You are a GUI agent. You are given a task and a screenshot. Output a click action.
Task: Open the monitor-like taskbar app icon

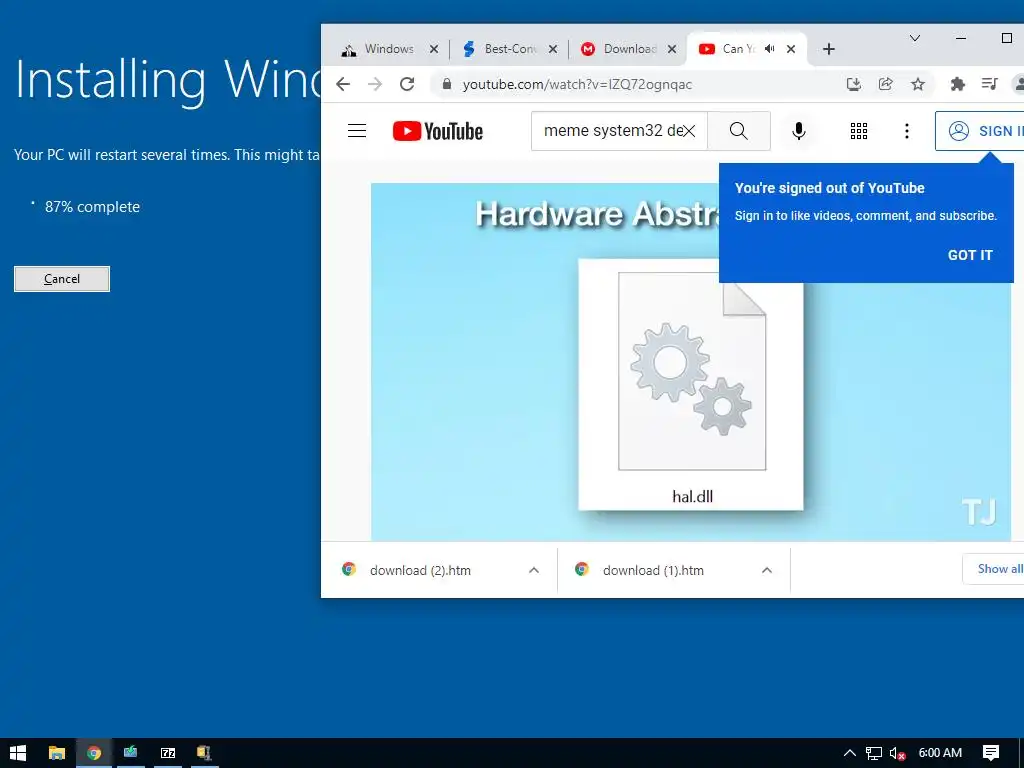pos(131,753)
